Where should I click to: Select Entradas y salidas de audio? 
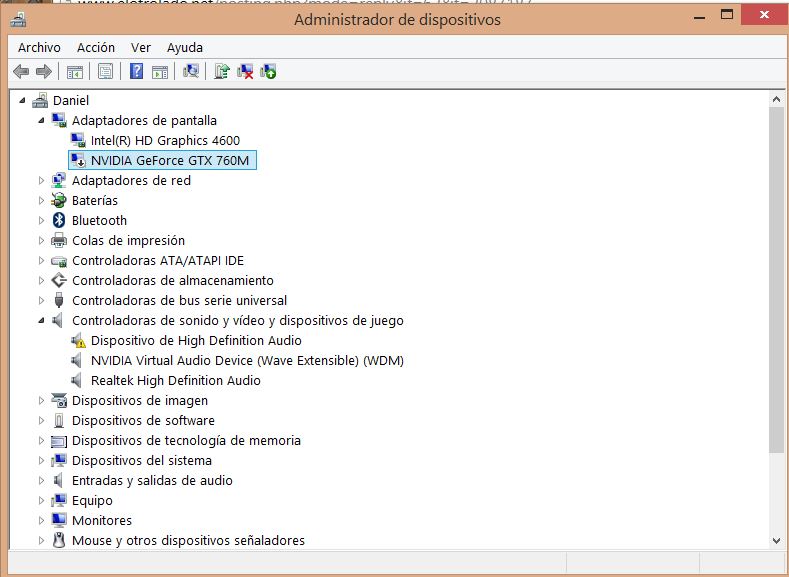pos(152,480)
